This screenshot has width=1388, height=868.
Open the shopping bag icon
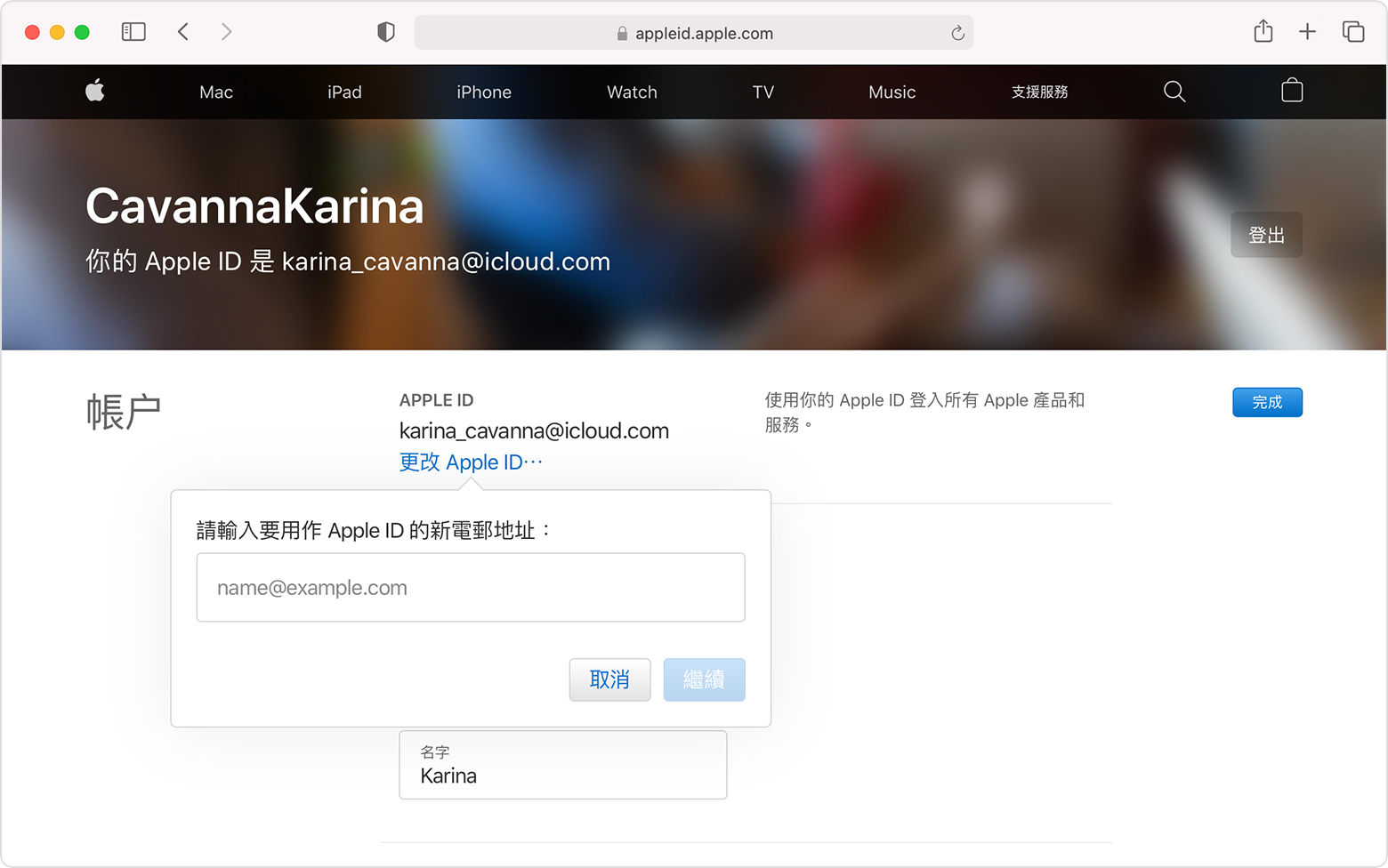pos(1291,91)
